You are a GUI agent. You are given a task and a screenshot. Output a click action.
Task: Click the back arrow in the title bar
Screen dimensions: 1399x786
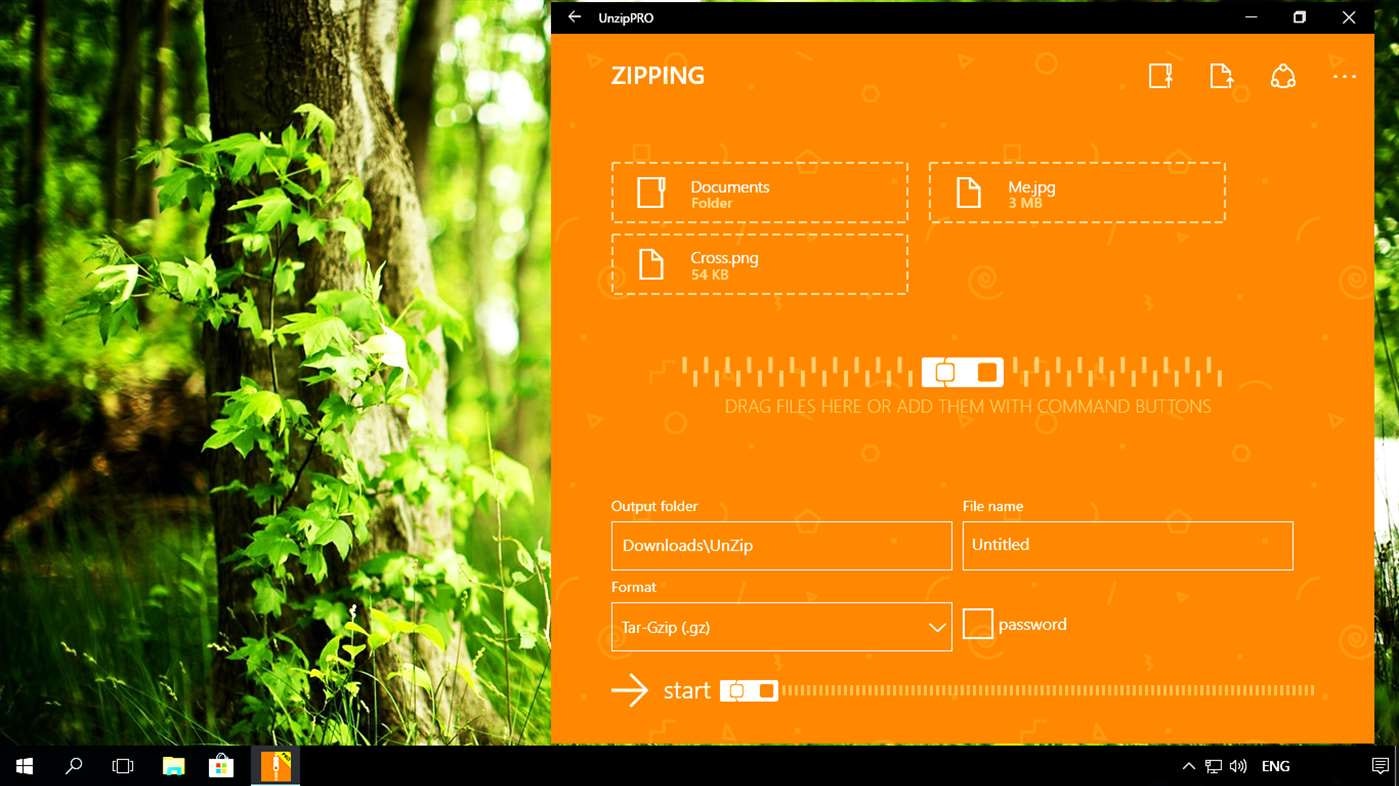click(x=573, y=17)
